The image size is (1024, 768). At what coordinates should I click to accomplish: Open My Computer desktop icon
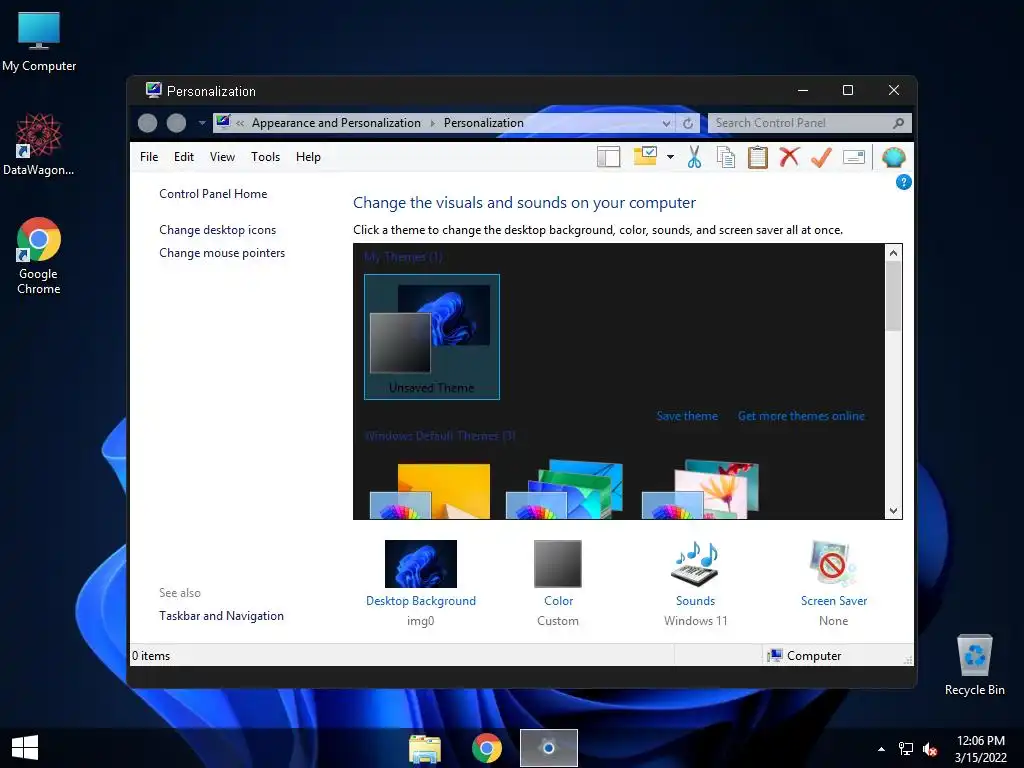click(x=39, y=40)
